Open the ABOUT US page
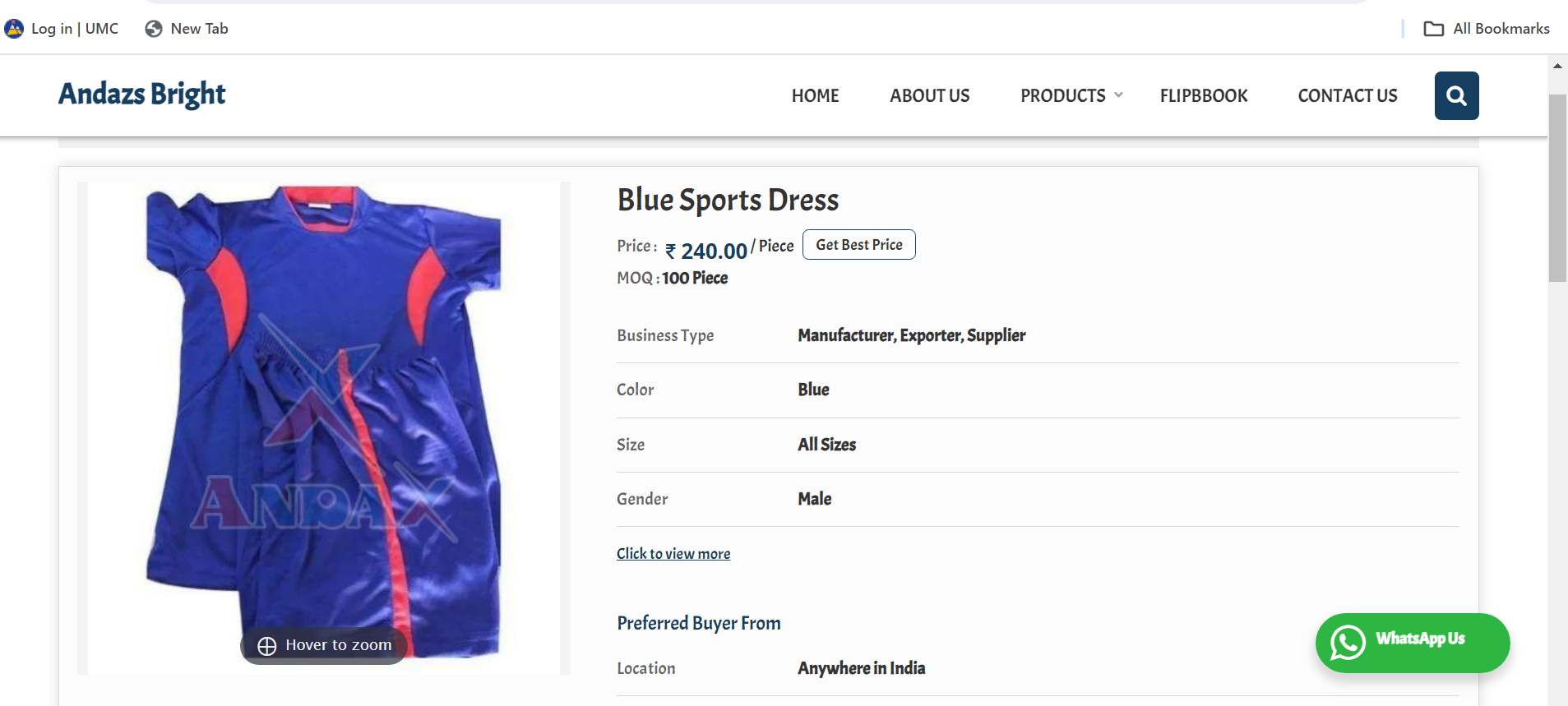1568x706 pixels. click(929, 95)
